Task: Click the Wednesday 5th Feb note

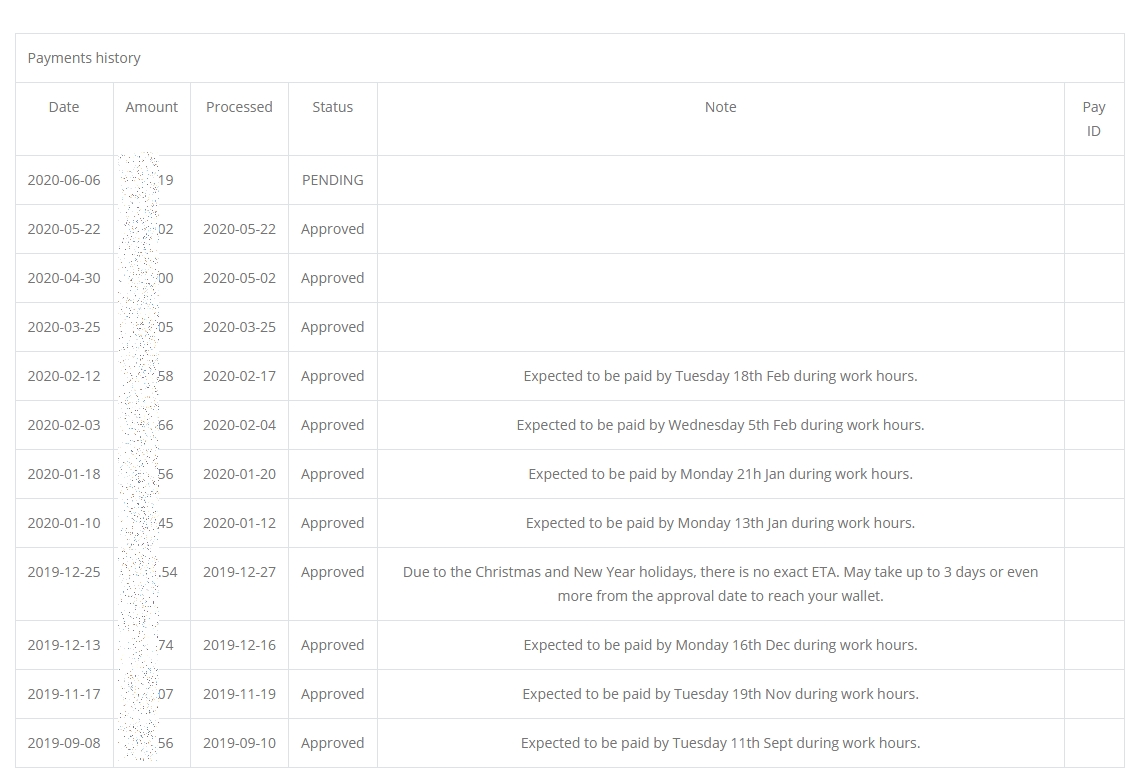Action: tap(720, 425)
